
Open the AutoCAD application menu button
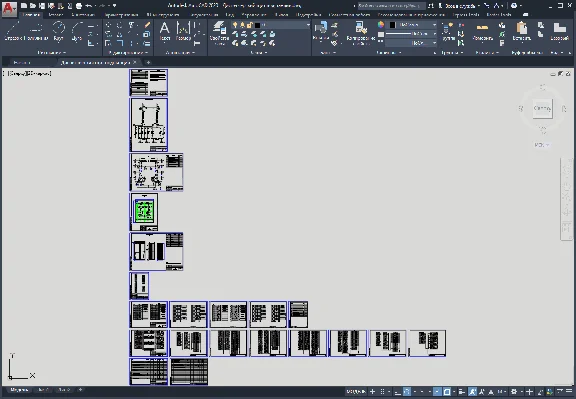tap(9, 8)
